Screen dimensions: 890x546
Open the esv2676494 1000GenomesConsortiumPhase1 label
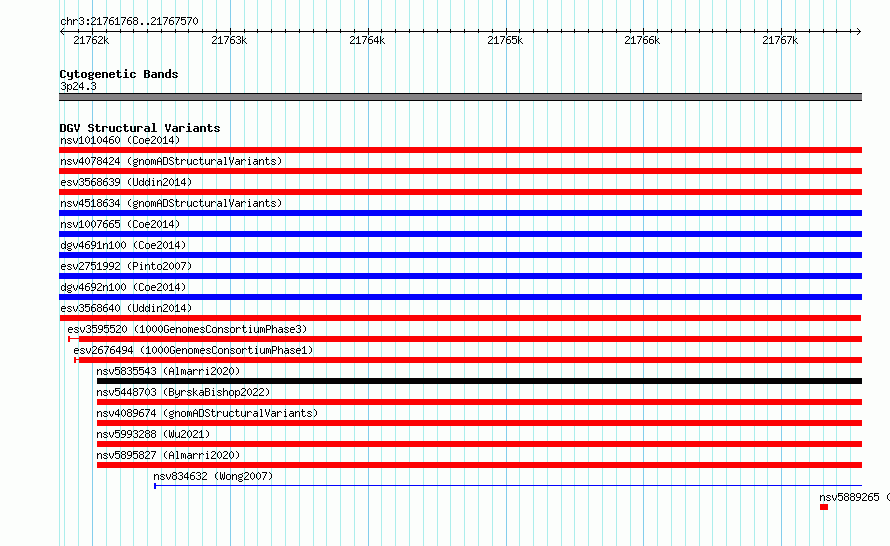point(193,350)
